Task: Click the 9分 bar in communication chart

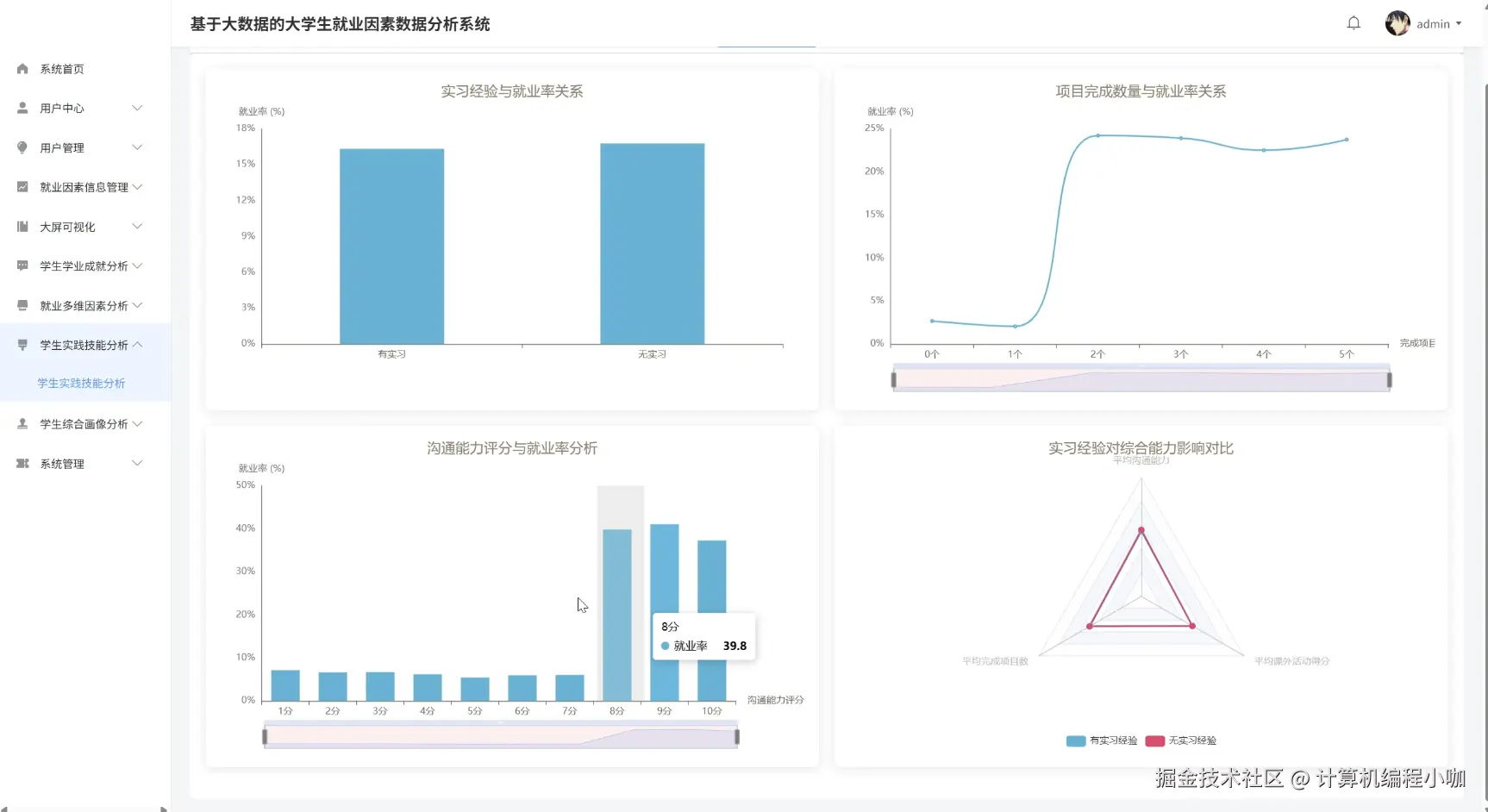Action: [664, 613]
